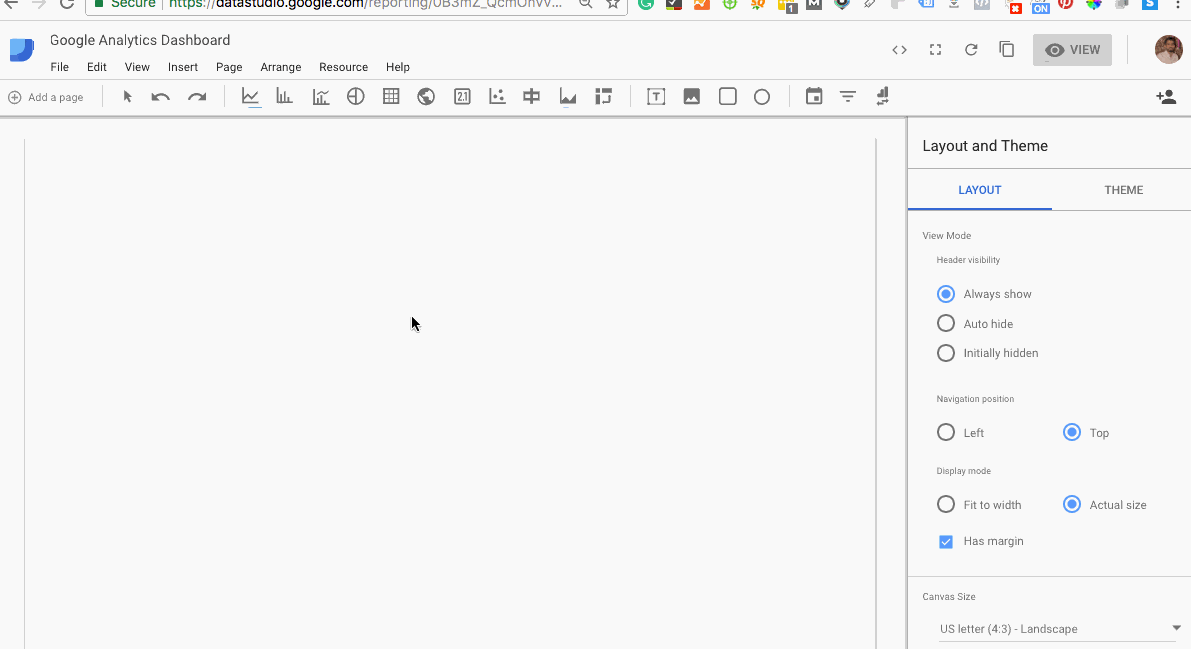1191x649 pixels.
Task: Add an image to the report
Action: (x=691, y=96)
